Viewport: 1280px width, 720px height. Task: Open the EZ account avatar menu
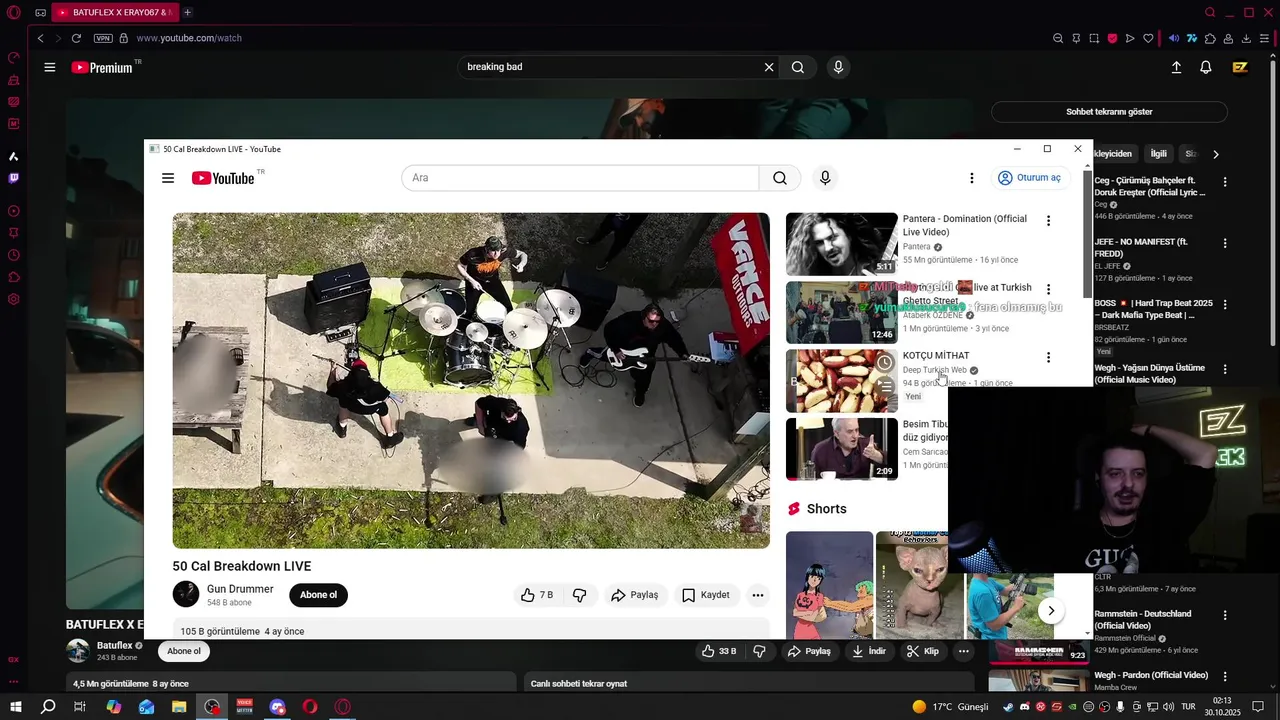[x=1240, y=67]
